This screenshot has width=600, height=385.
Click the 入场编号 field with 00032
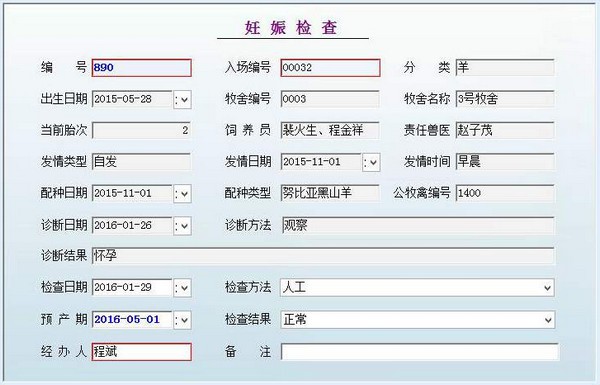click(x=330, y=68)
